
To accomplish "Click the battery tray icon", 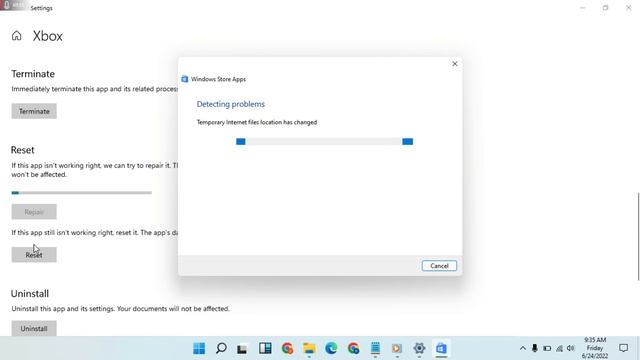I will (x=547, y=348).
